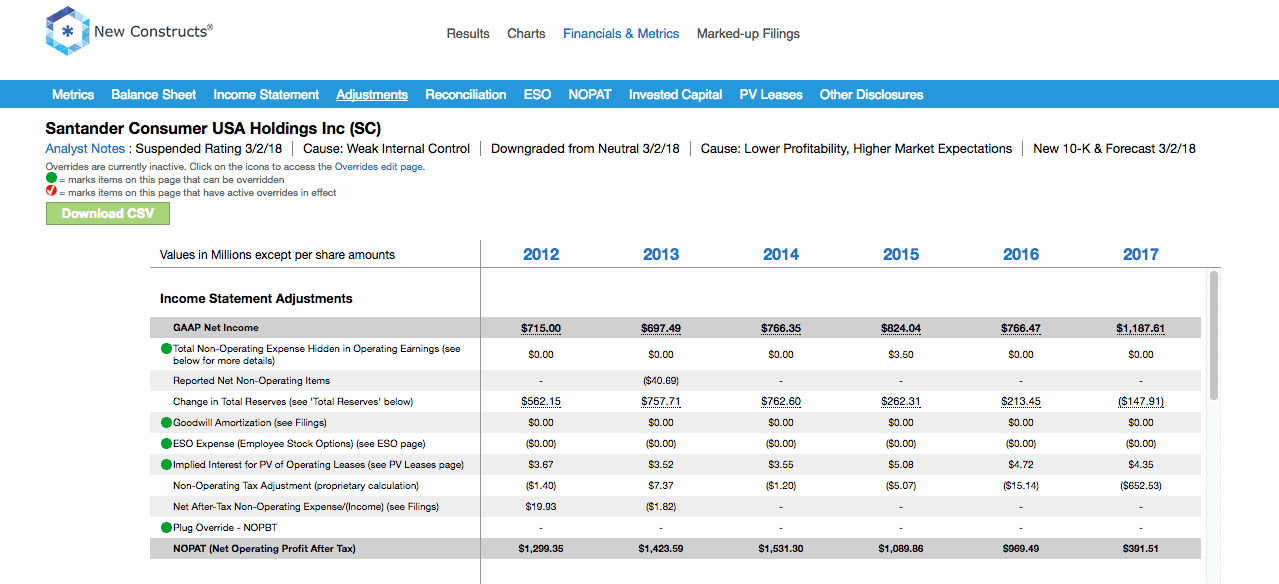Viewport: 1279px width, 584px height.
Task: Click Change in Total Reserves value $213.45
Action: point(1021,402)
